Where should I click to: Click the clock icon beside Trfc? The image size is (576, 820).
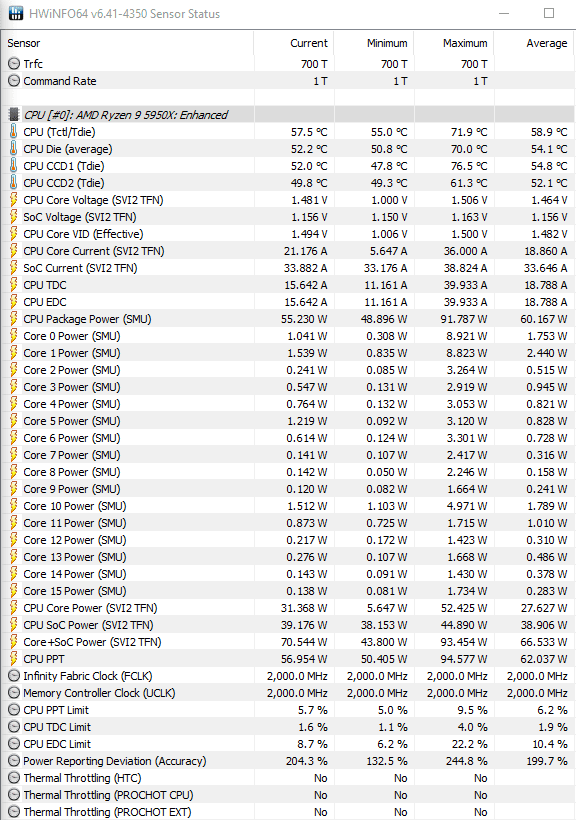click(x=14, y=64)
